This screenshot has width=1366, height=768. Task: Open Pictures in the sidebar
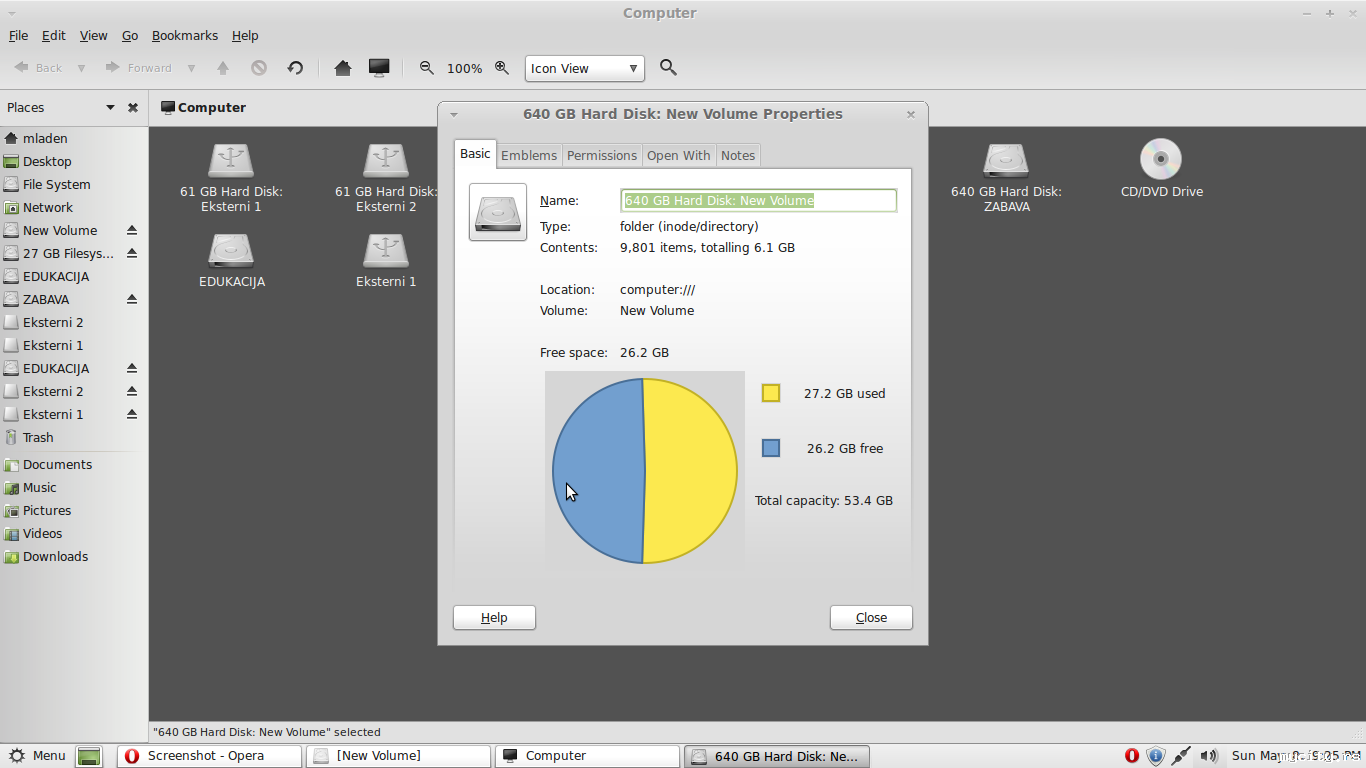coord(47,511)
